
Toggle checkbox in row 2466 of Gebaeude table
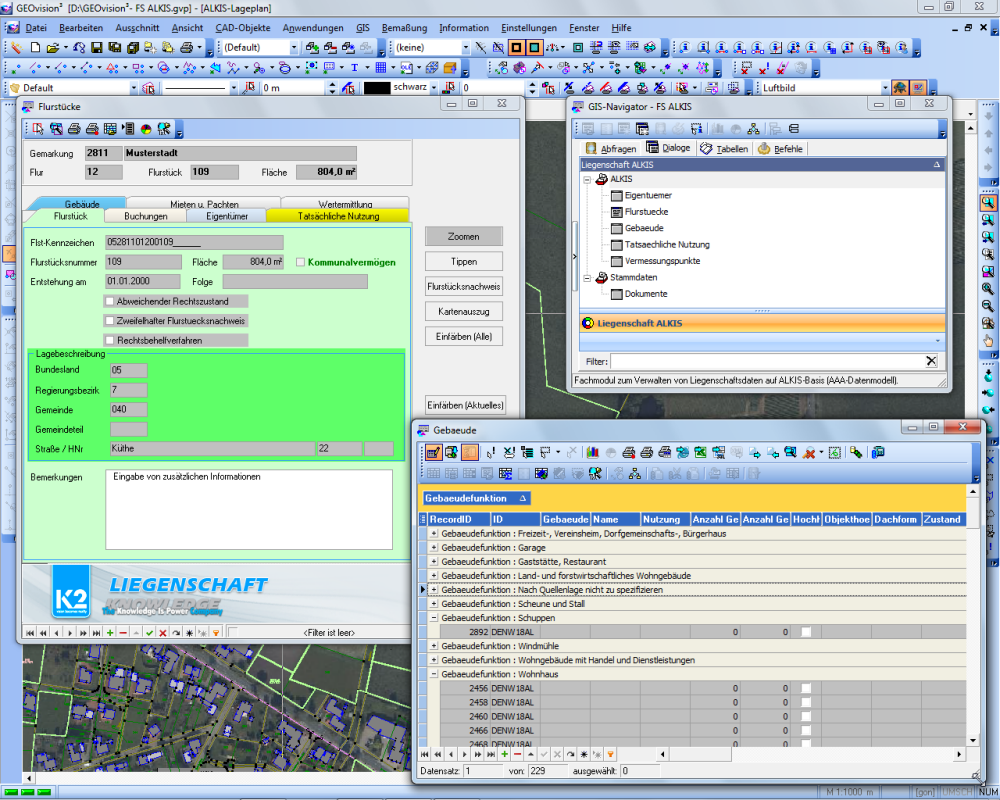pyautogui.click(x=806, y=730)
